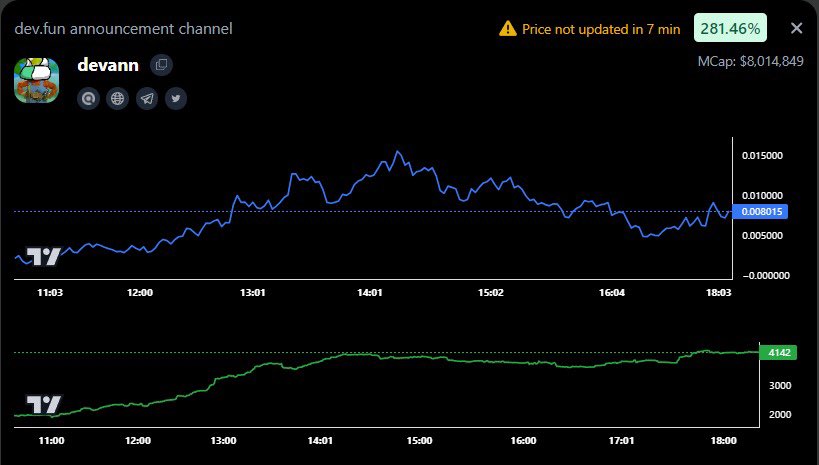Click the 13:01 time label on price chart
This screenshot has width=819, height=465.
(253, 293)
